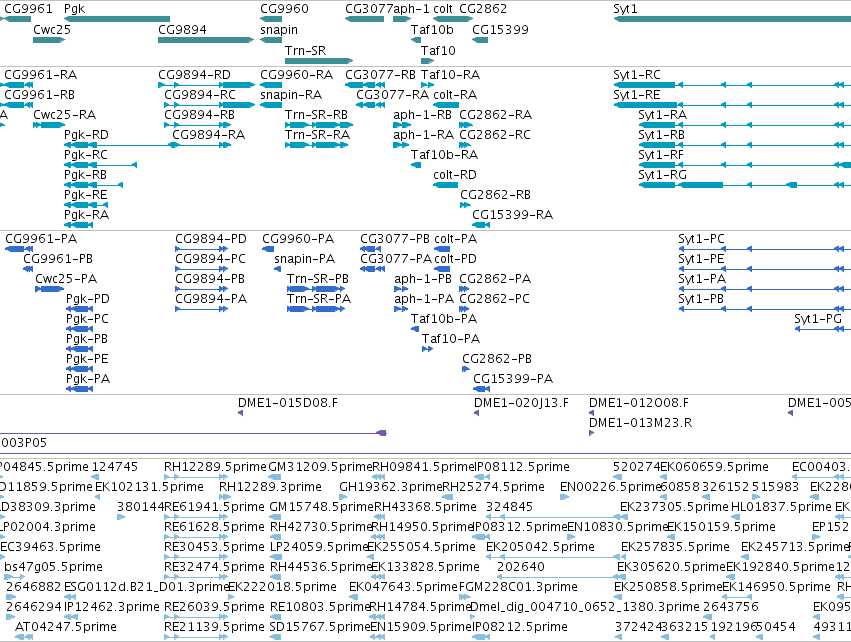Select the snapin gene label

coord(279,30)
